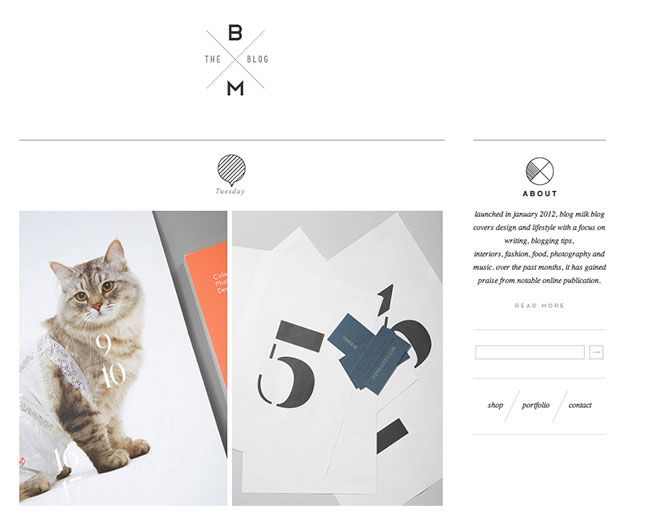Focus the sidebar search input field

[530, 352]
